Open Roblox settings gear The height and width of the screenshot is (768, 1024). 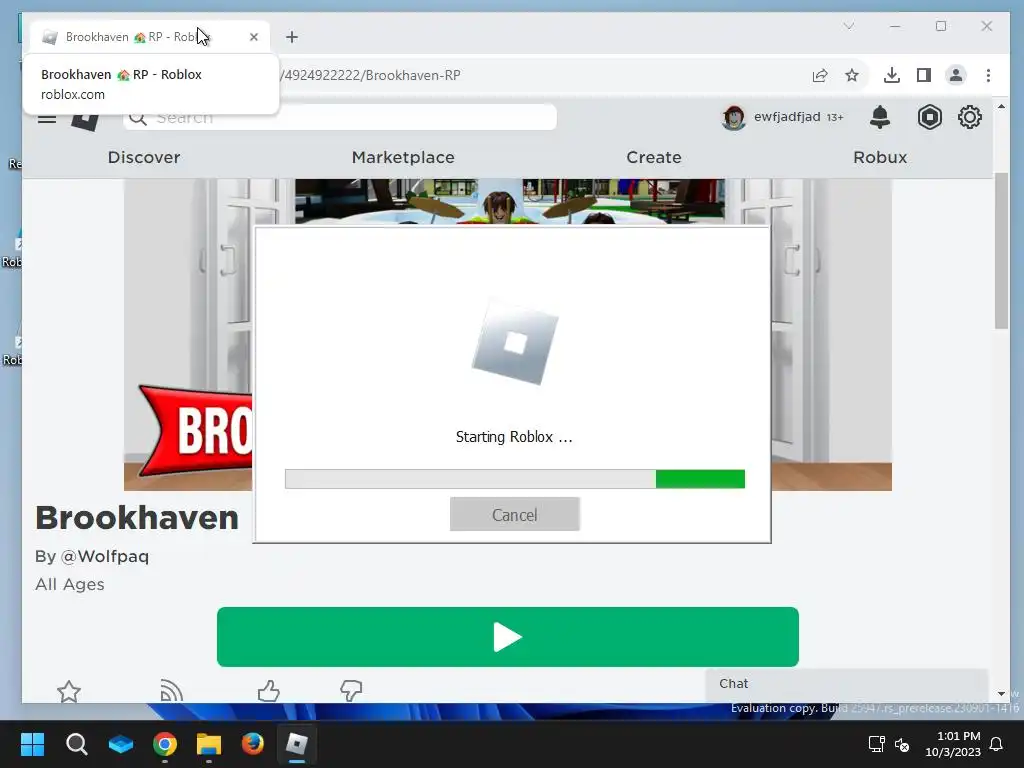970,117
